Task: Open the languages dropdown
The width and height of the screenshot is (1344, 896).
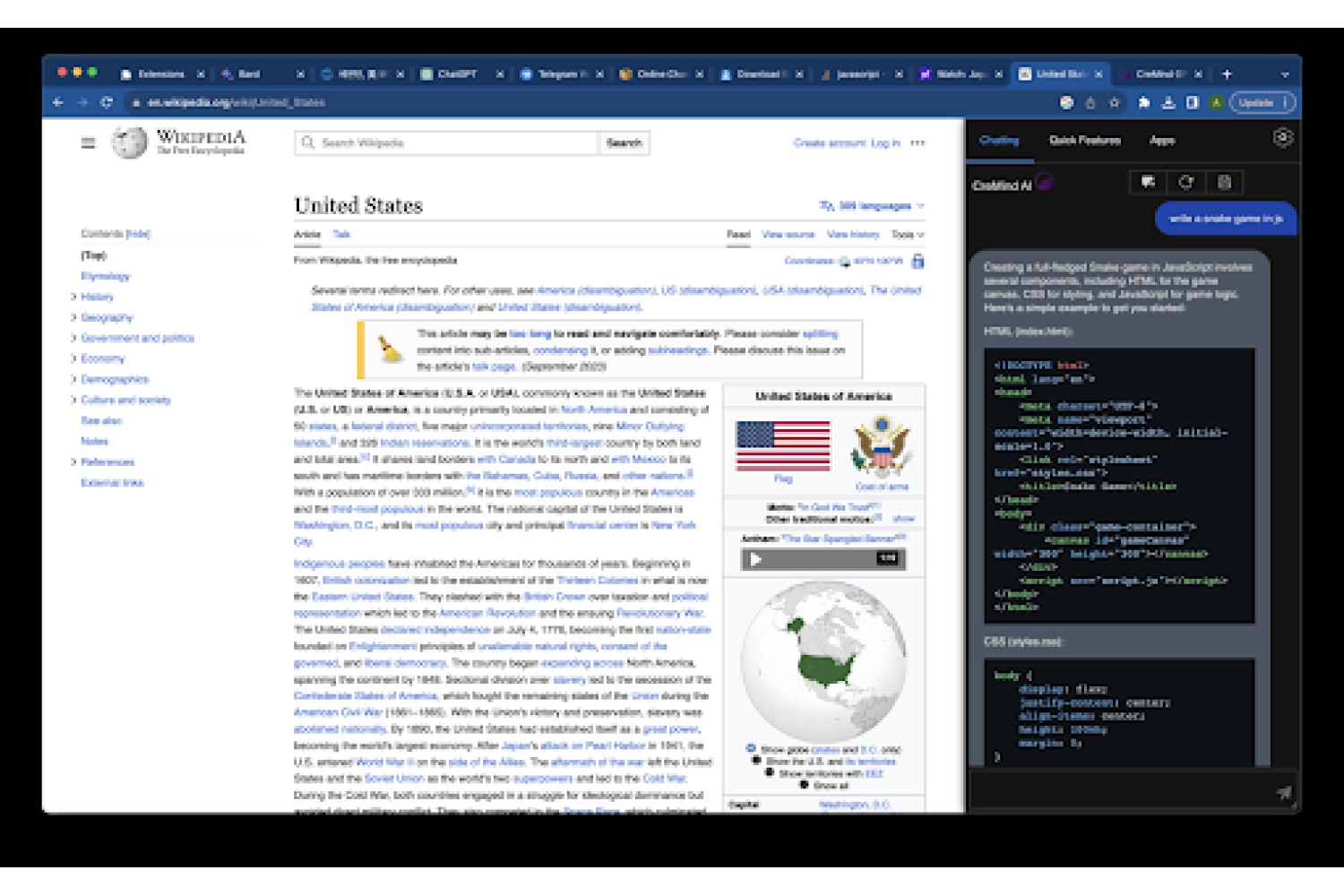Action: 872,206
